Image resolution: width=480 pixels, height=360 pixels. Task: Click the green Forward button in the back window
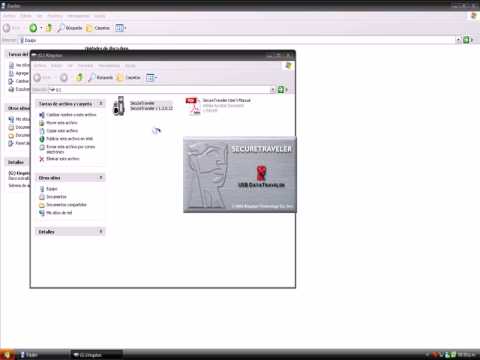coord(33,28)
